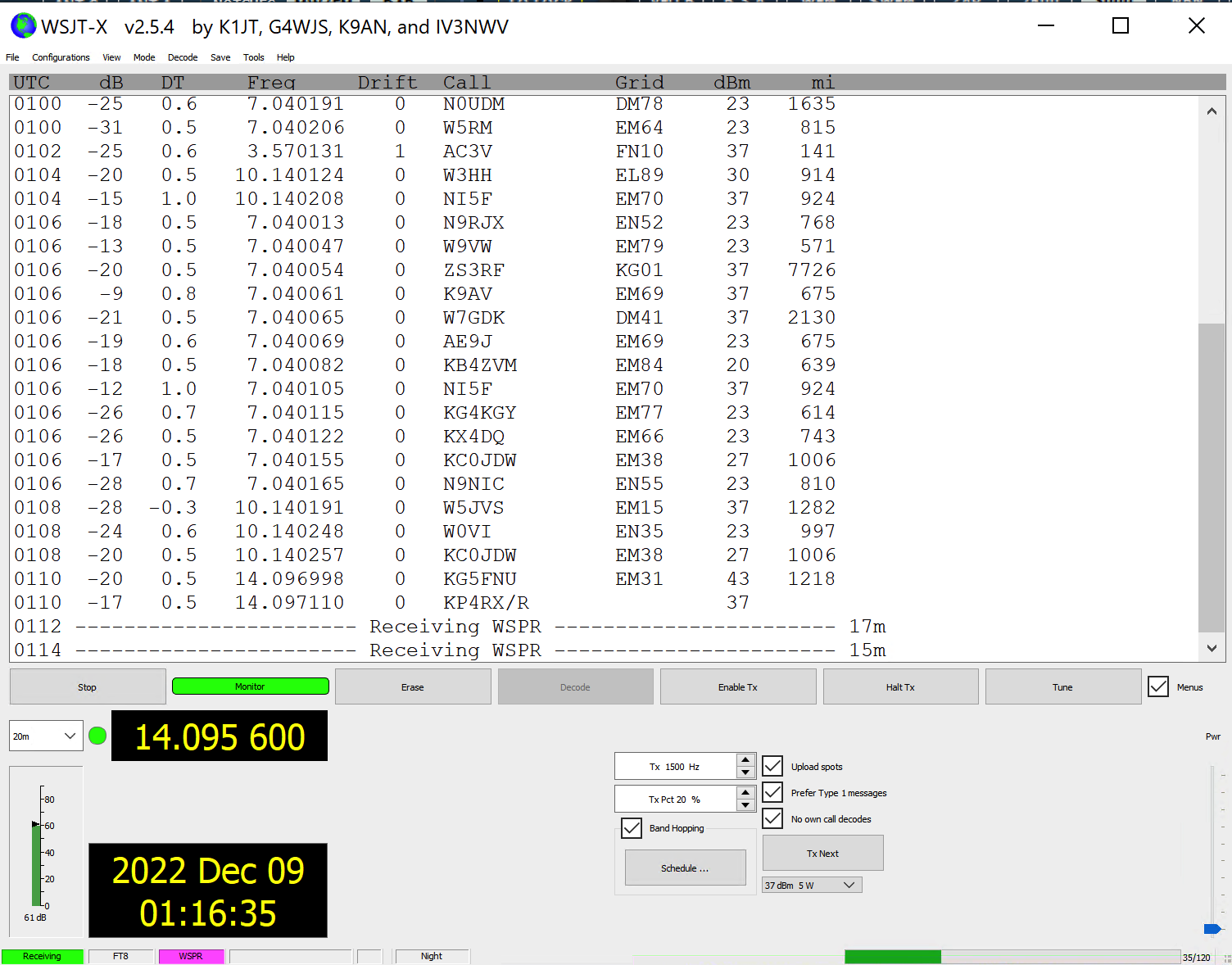
Task: Open the band hopping Schedule button
Action: (x=685, y=868)
